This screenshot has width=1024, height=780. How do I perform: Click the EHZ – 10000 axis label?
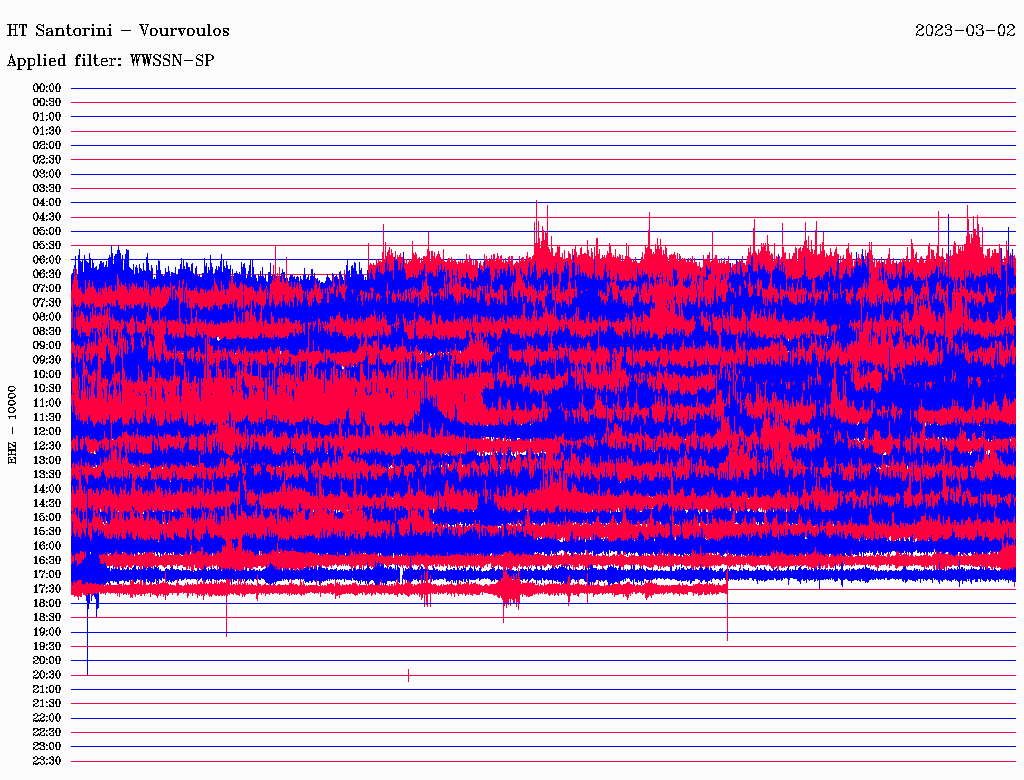pos(13,424)
